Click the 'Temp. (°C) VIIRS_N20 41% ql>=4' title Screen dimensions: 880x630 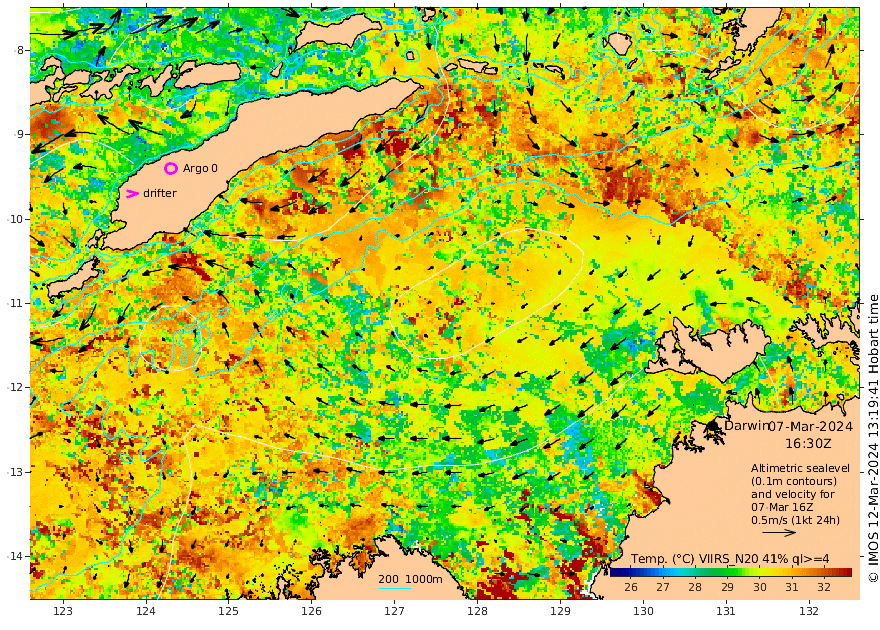730,559
